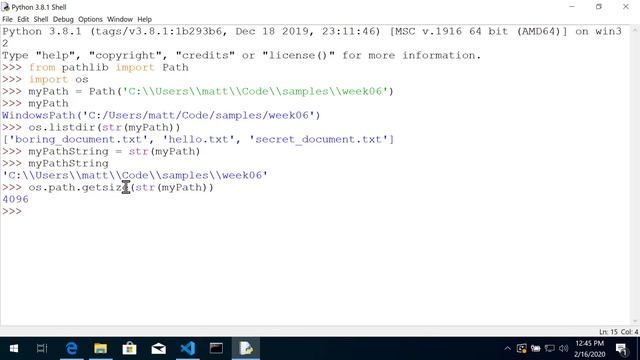Open the Window menu

tap(120, 19)
